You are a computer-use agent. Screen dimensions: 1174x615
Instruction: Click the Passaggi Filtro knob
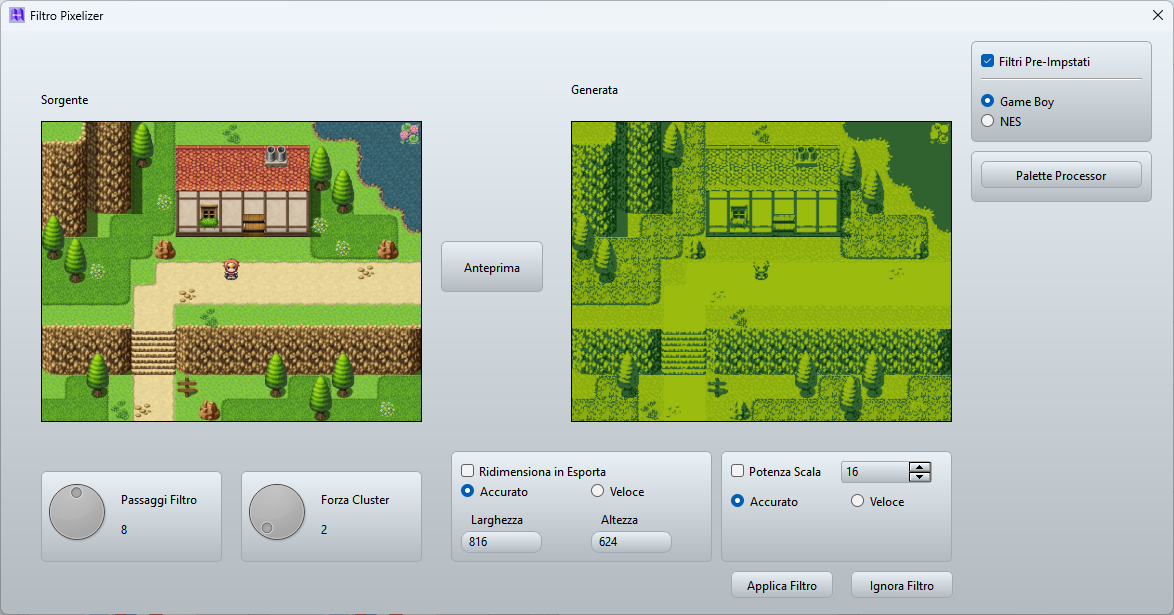tap(77, 512)
